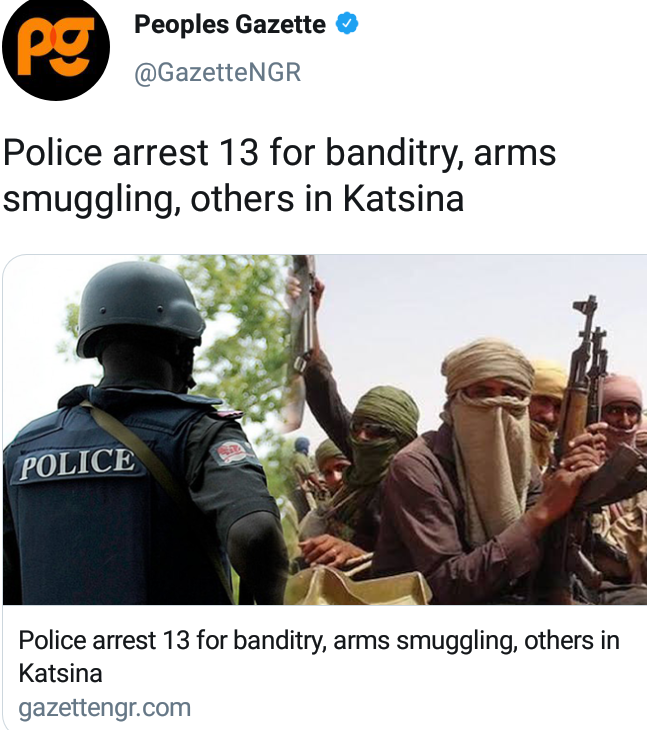Click the word Katsina in the tweet text
647x730 pixels.
[x=403, y=199]
